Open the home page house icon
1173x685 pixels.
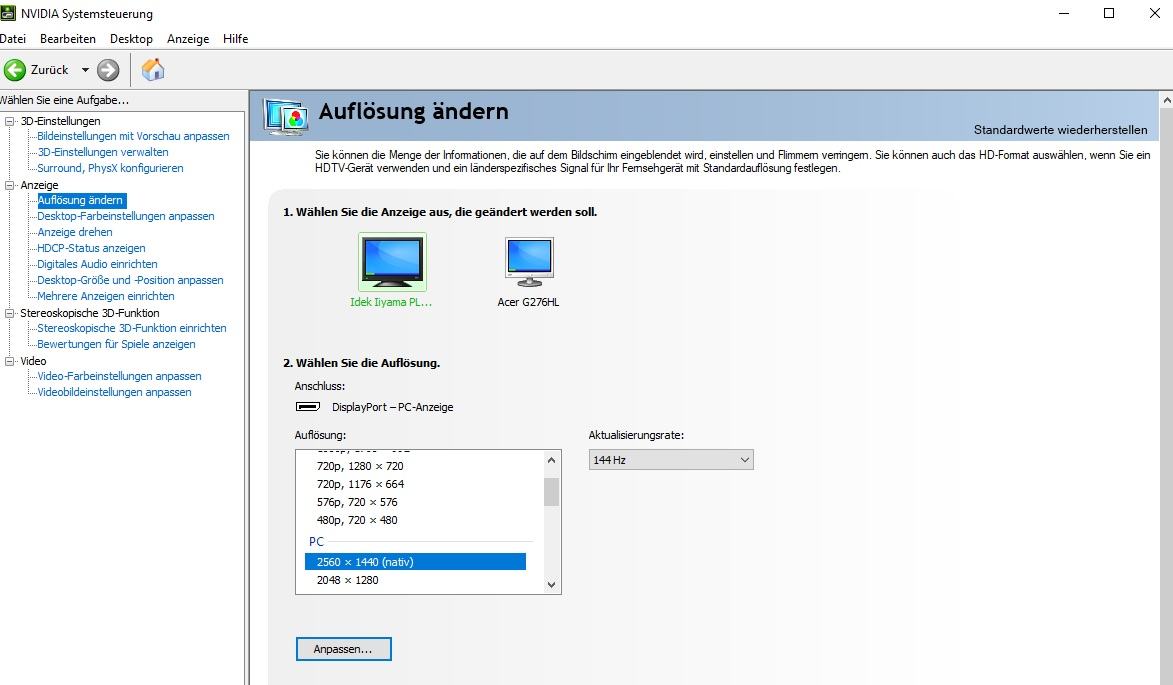(153, 70)
